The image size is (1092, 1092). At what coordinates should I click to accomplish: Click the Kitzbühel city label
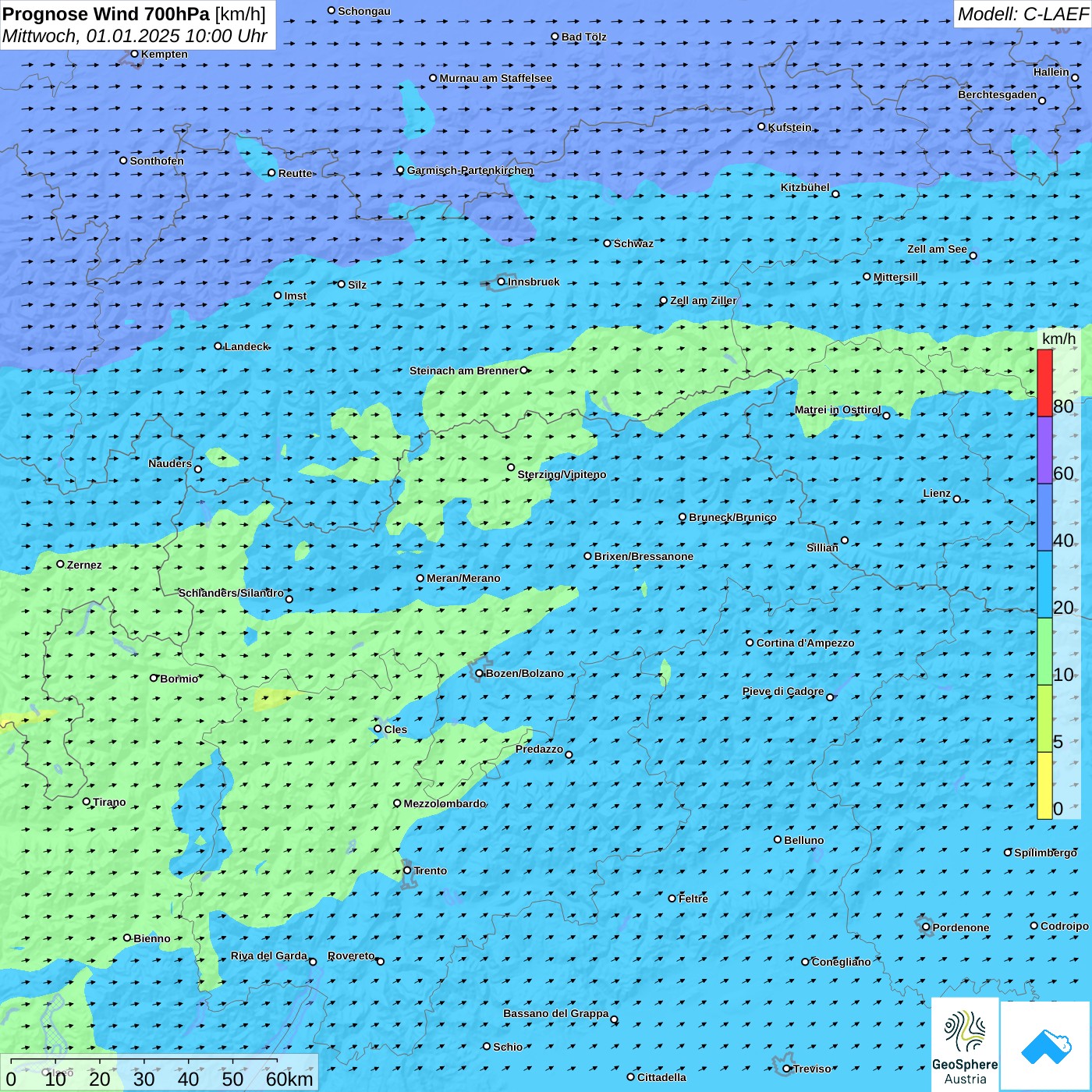coord(805,187)
